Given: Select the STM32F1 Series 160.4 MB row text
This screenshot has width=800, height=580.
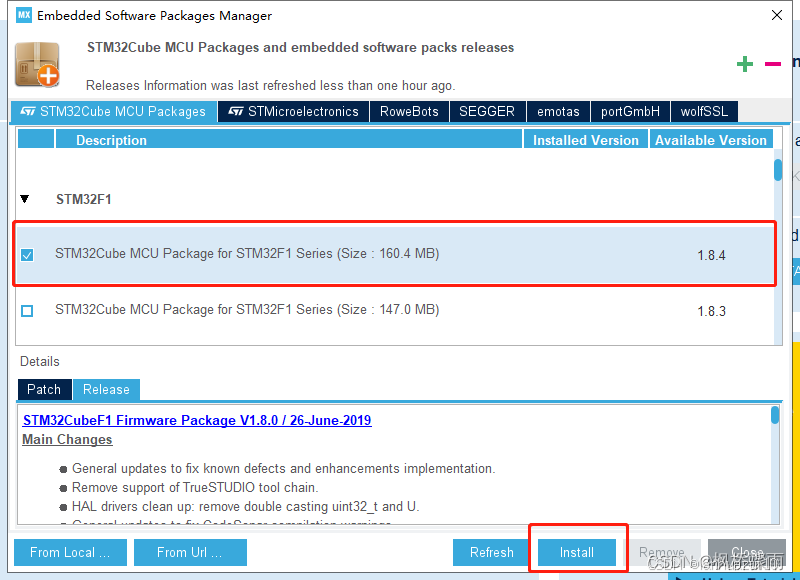Looking at the screenshot, I should pos(247,254).
